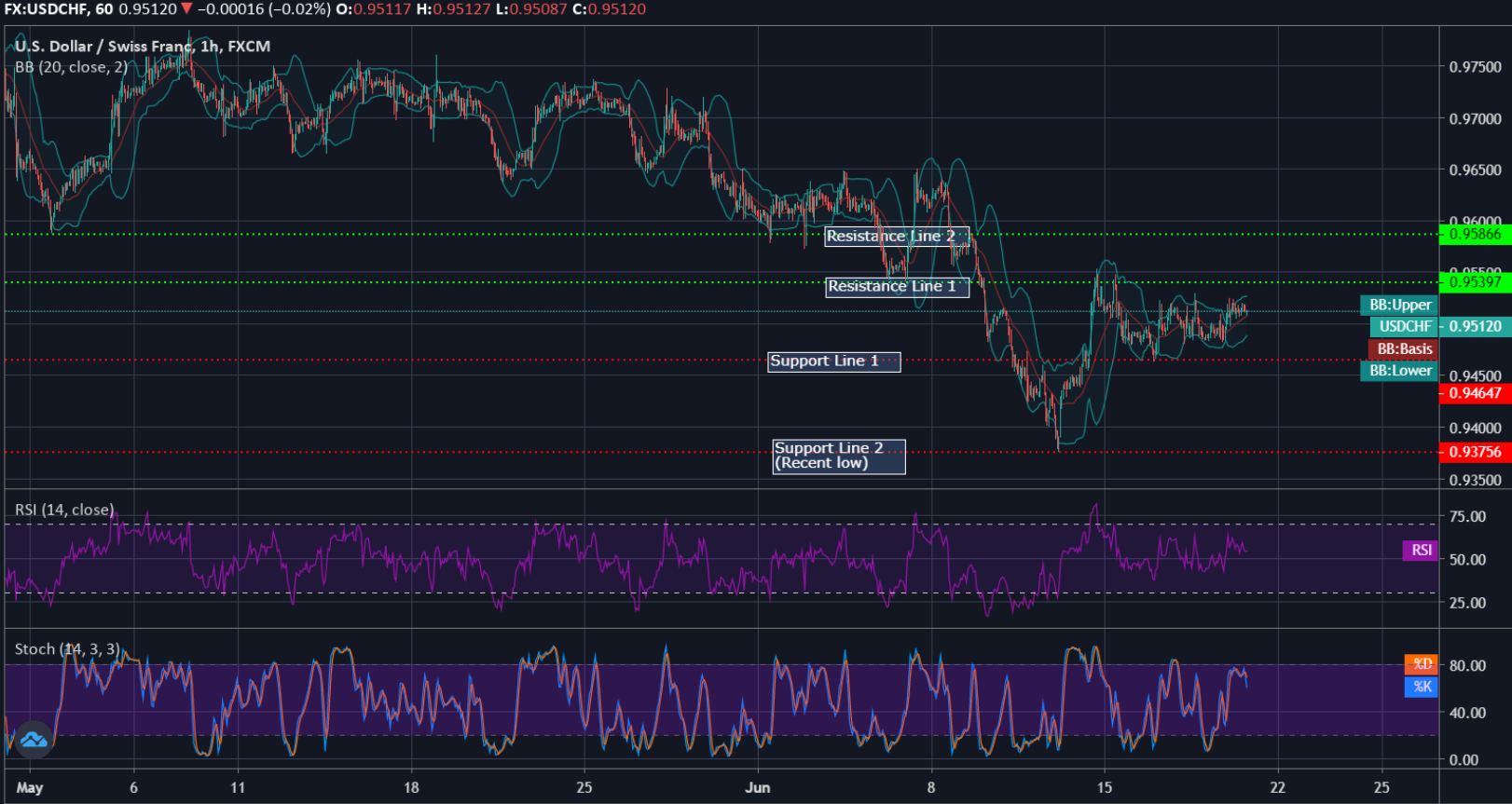Click the TradingView cloud logo icon

pos(34,741)
